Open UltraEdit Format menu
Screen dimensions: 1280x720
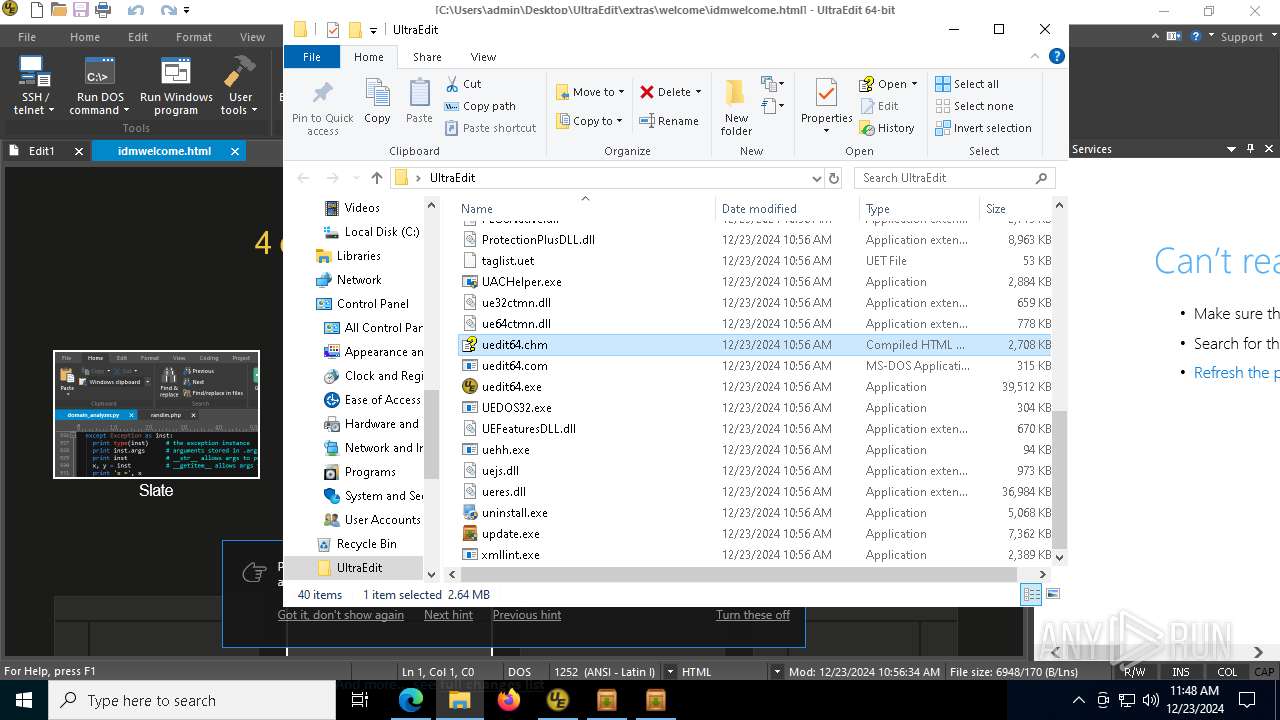click(x=194, y=37)
